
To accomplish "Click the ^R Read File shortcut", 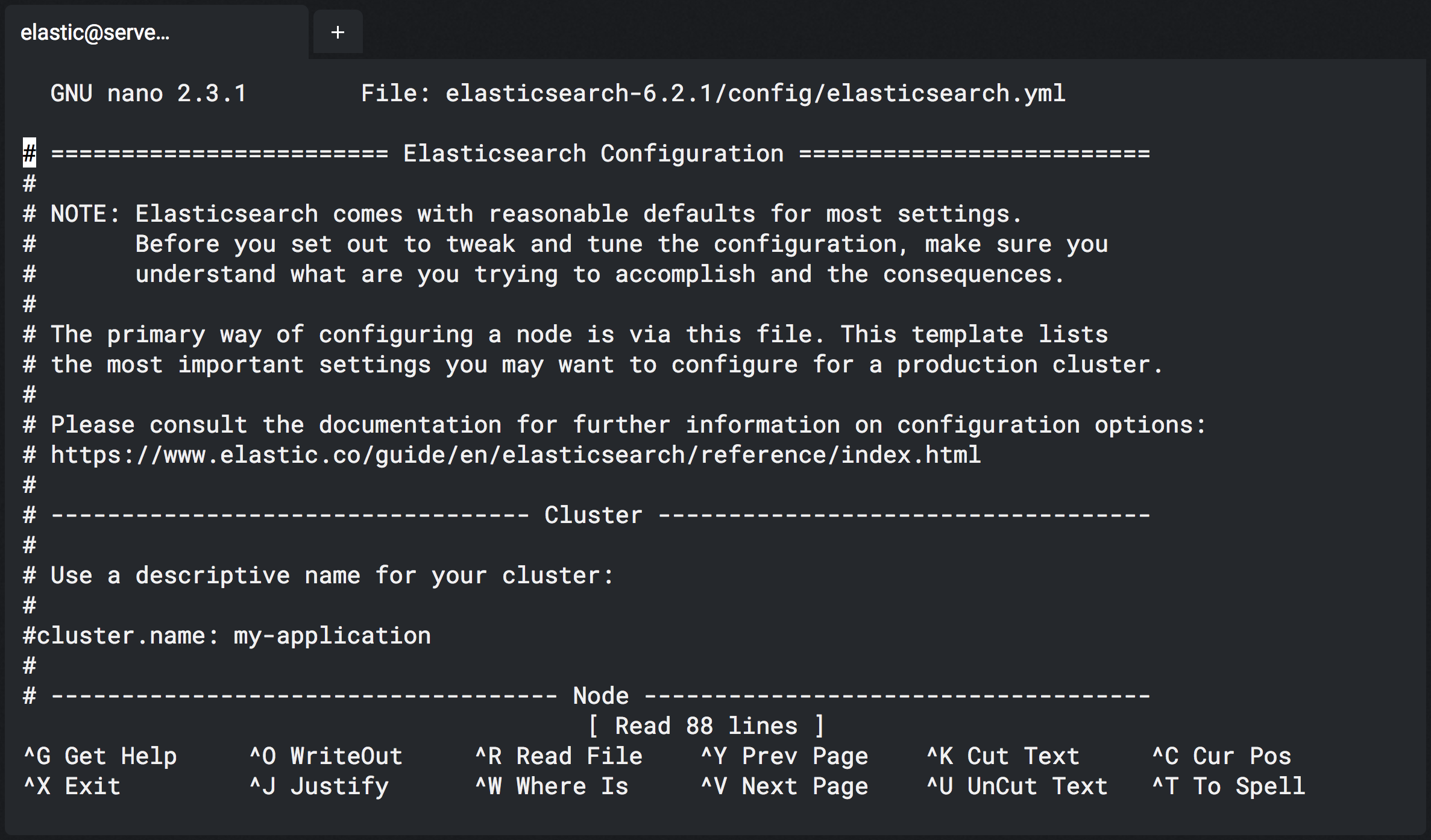I will click(x=559, y=756).
